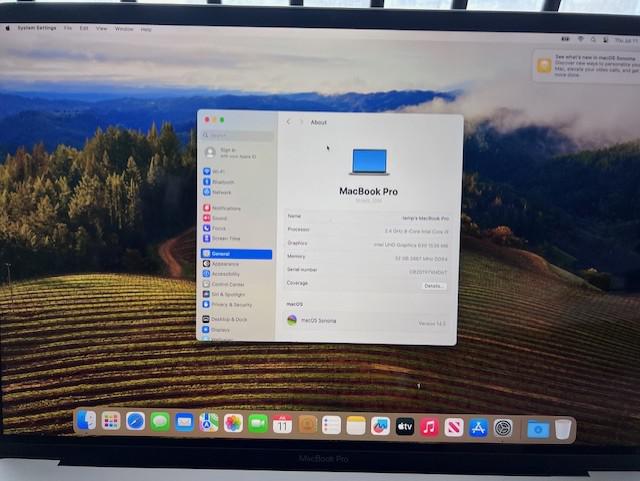Open Finder from the Dock
The height and width of the screenshot is (481, 640).
[86, 421]
